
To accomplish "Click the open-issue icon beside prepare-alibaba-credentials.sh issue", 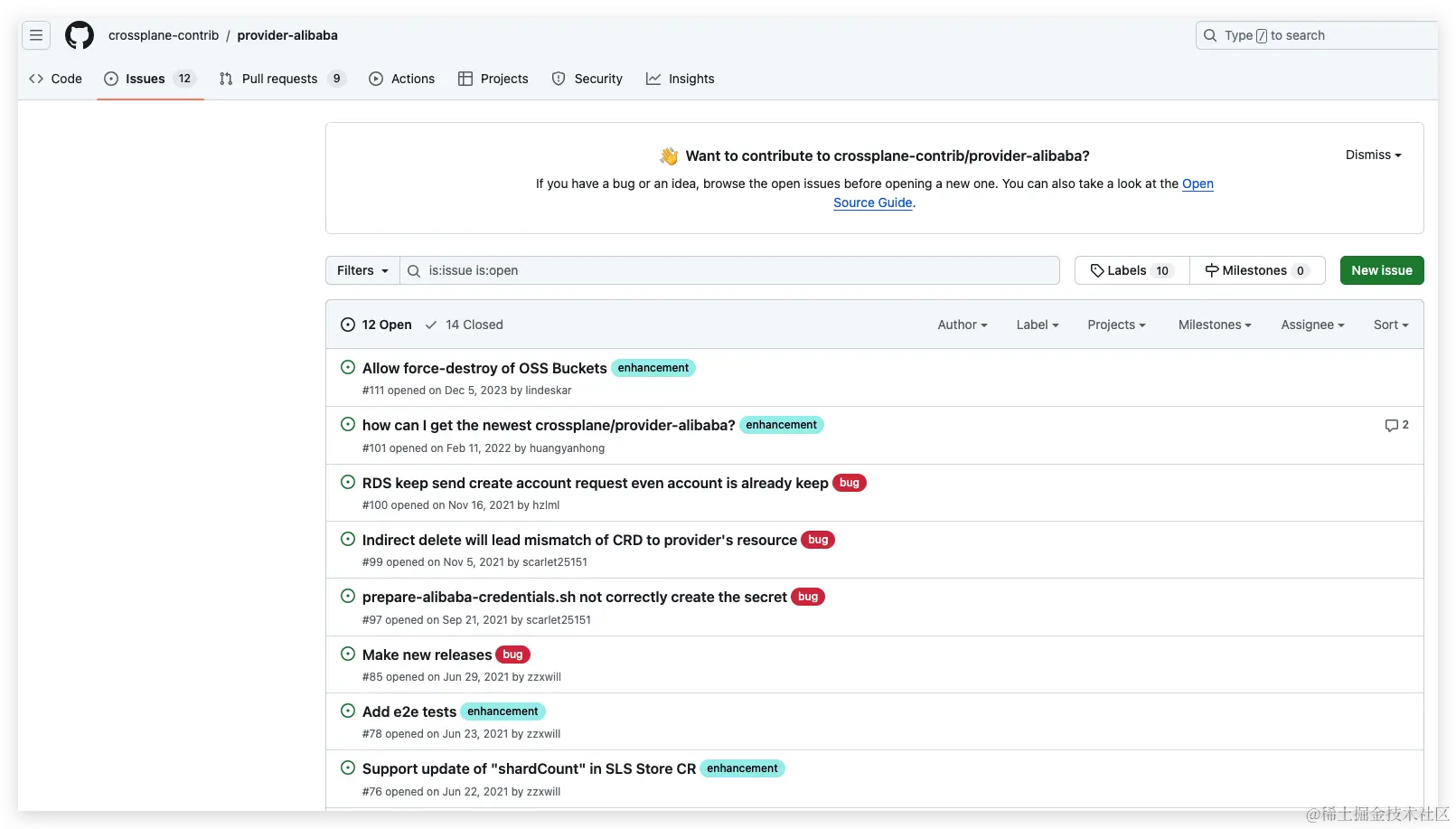I will [x=348, y=596].
